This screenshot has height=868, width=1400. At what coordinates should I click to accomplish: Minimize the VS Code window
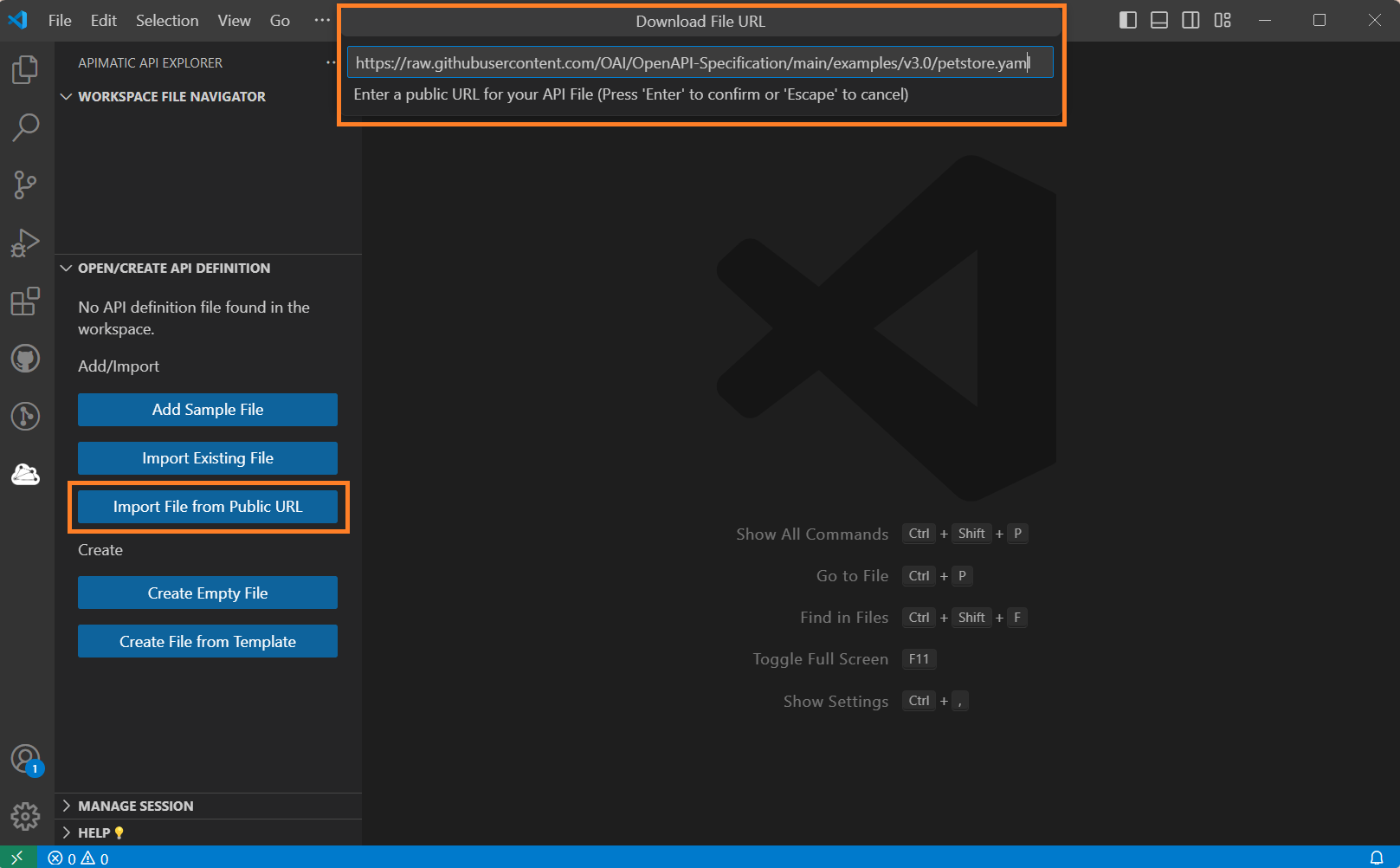[1265, 20]
